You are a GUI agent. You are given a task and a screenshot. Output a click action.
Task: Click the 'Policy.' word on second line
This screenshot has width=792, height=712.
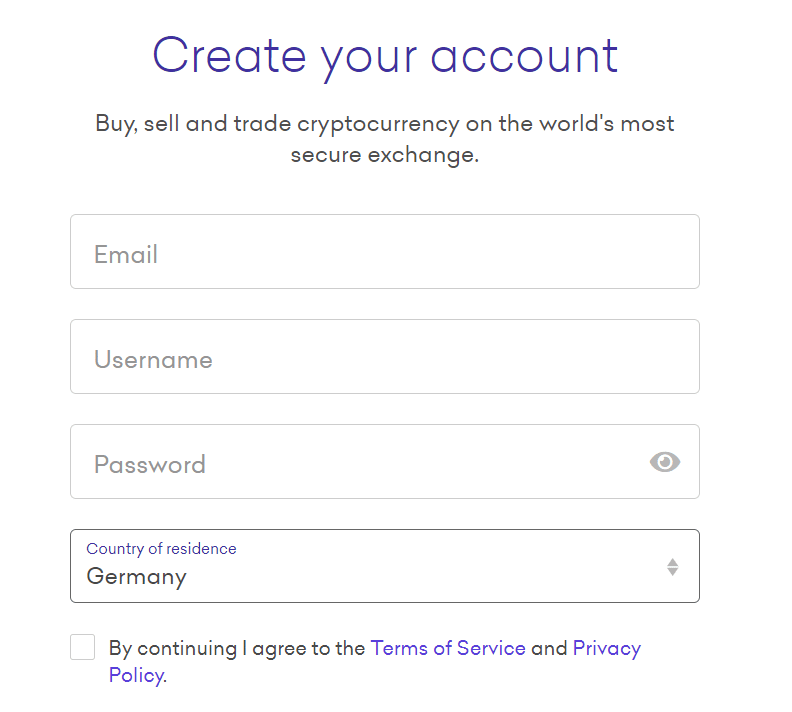137,676
